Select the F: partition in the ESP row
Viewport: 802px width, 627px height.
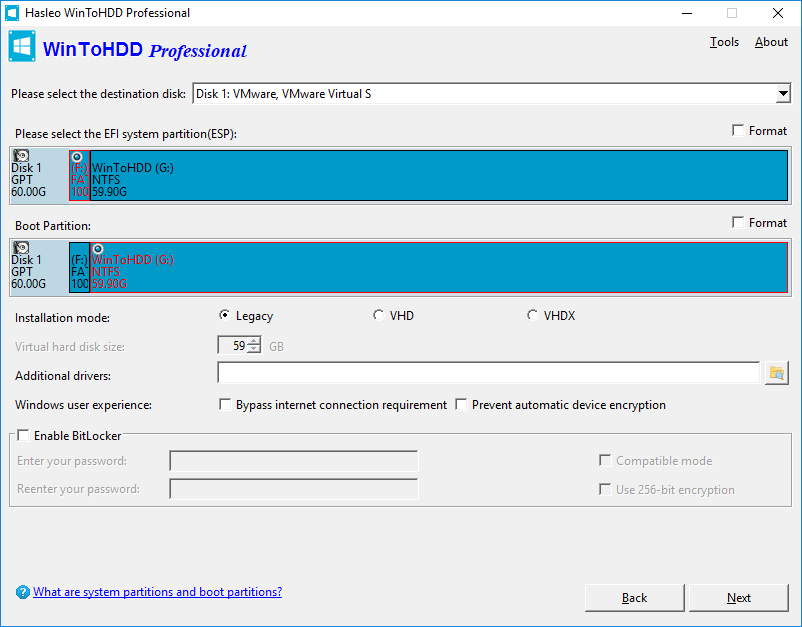(79, 175)
